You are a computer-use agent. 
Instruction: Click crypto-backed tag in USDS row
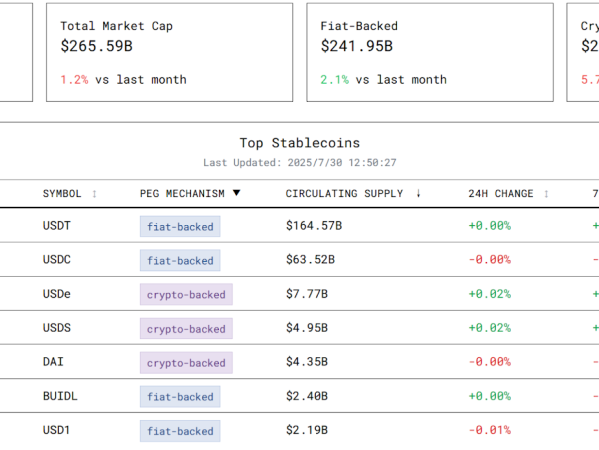pos(186,329)
